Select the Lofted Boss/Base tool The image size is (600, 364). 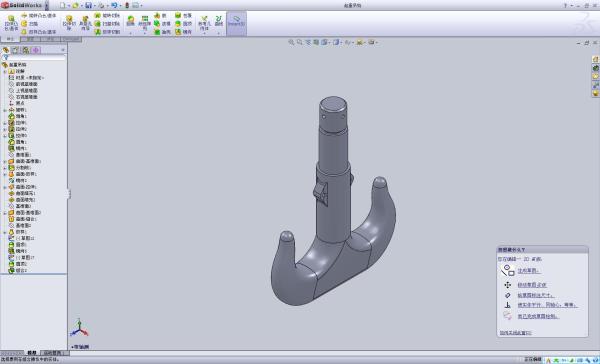[x=38, y=32]
